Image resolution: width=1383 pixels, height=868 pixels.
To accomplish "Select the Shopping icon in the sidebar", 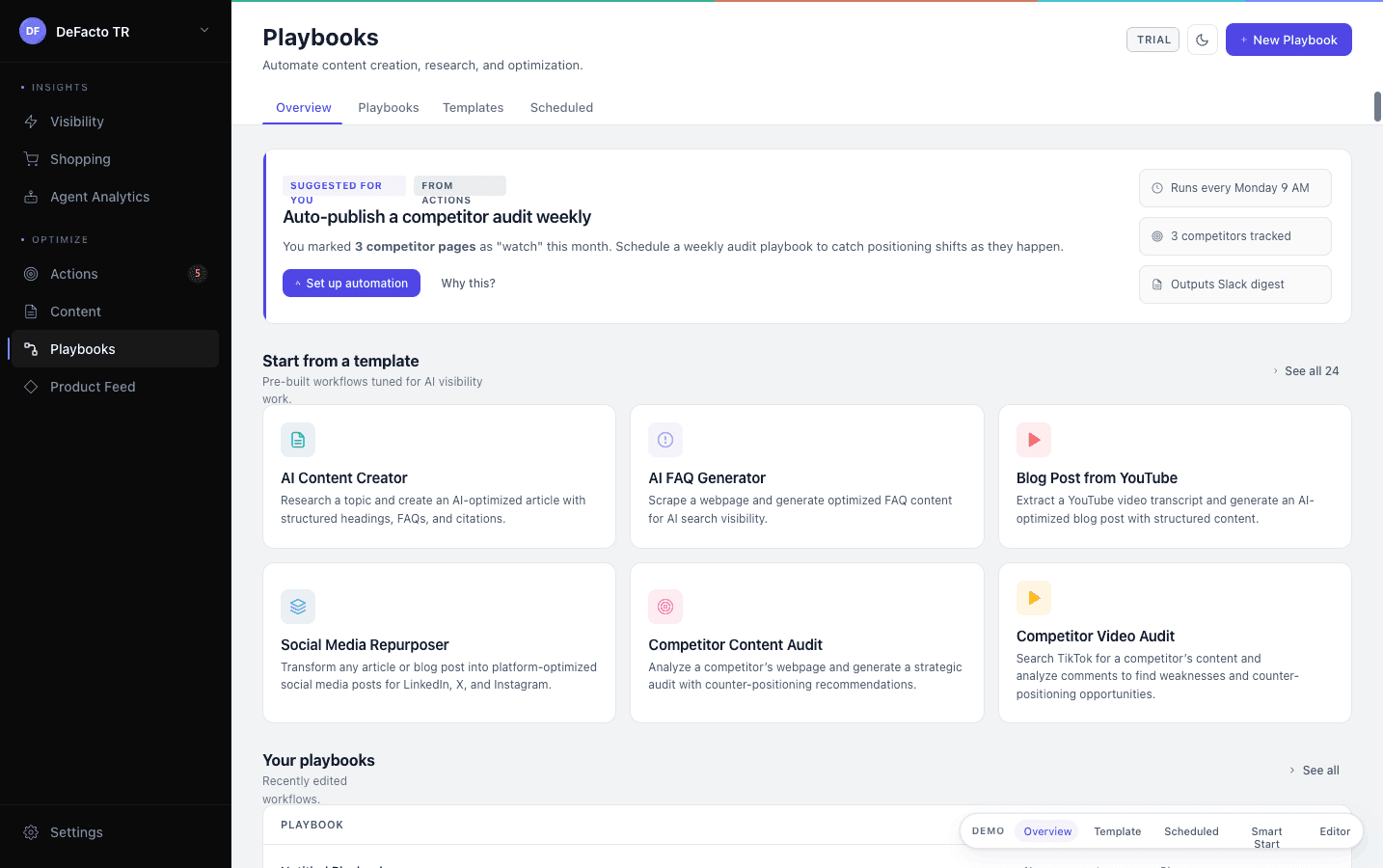I will 30,158.
